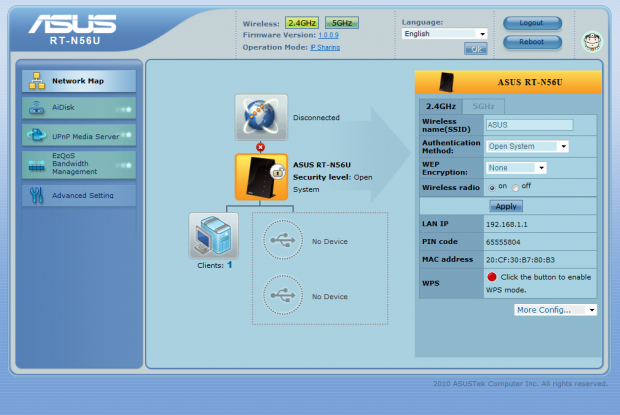Expand the More Config dropdown

(x=555, y=310)
